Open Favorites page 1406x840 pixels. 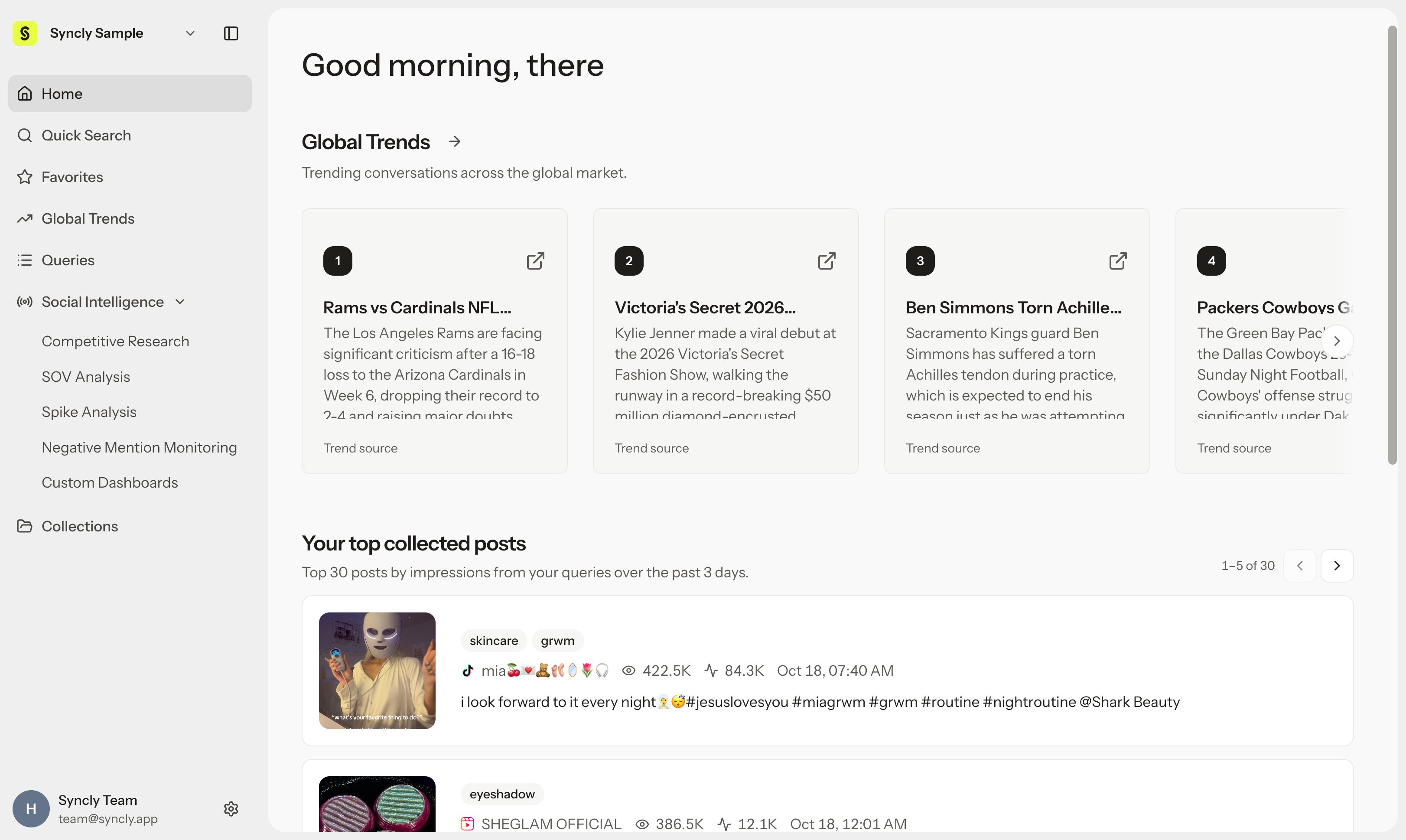pyautogui.click(x=130, y=177)
